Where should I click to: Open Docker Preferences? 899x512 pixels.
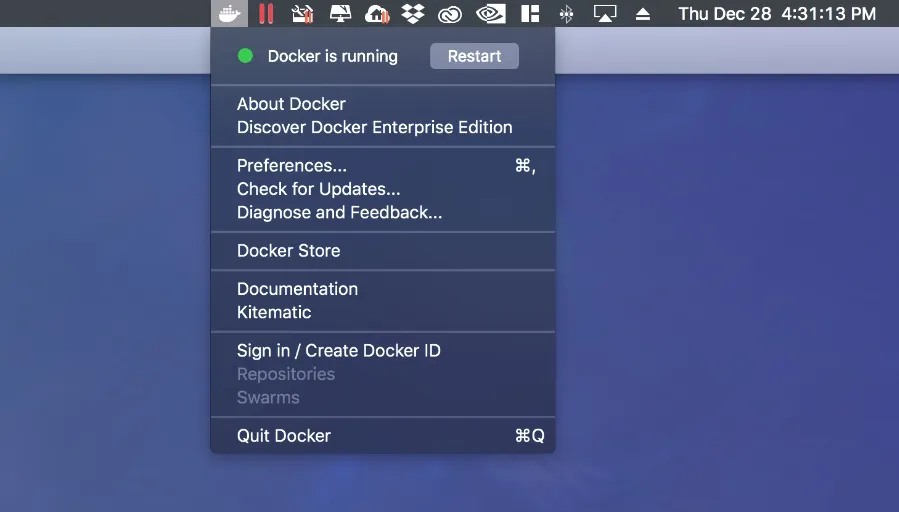[292, 166]
